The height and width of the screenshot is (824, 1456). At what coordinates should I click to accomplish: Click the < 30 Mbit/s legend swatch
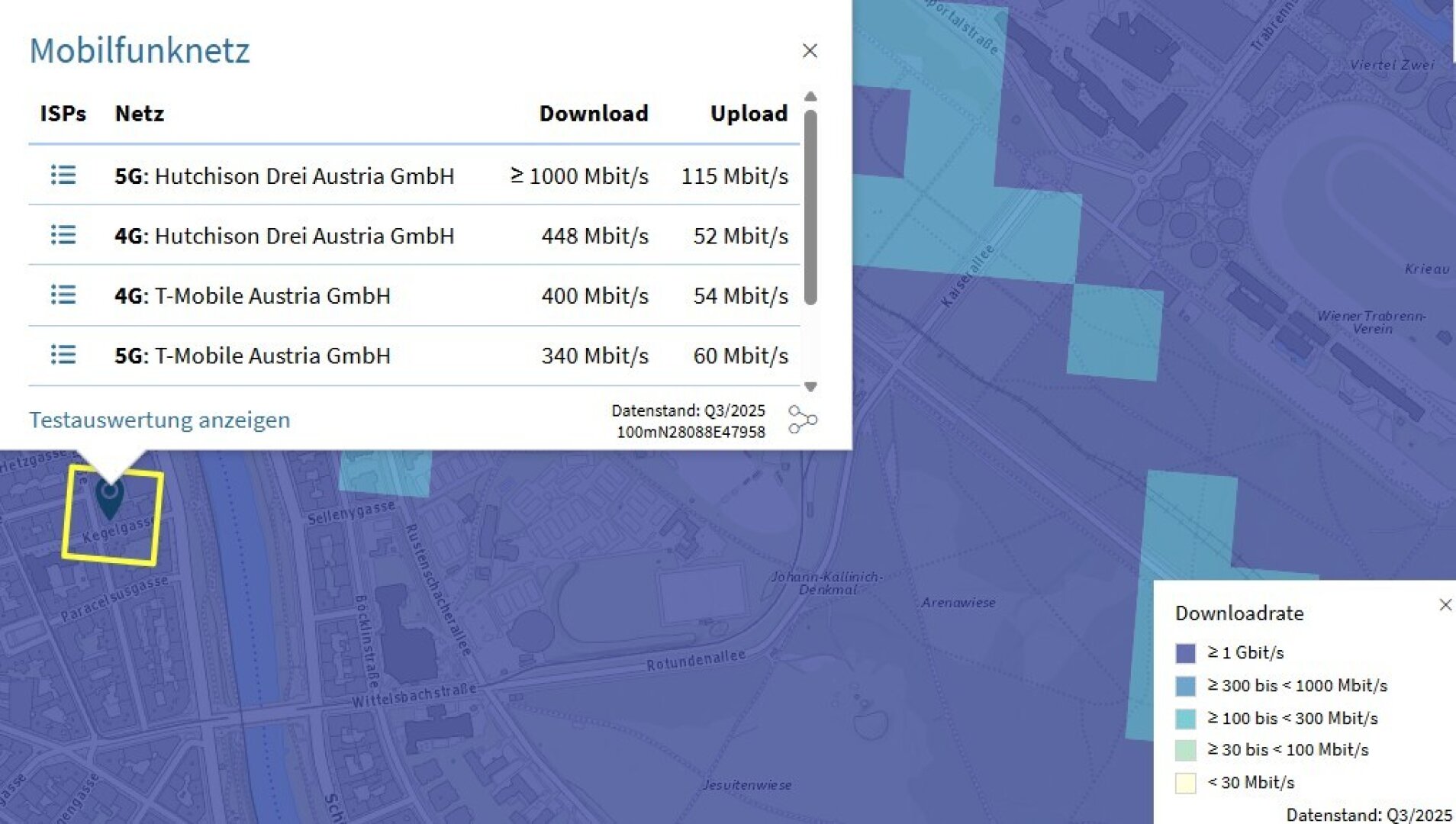1185,784
